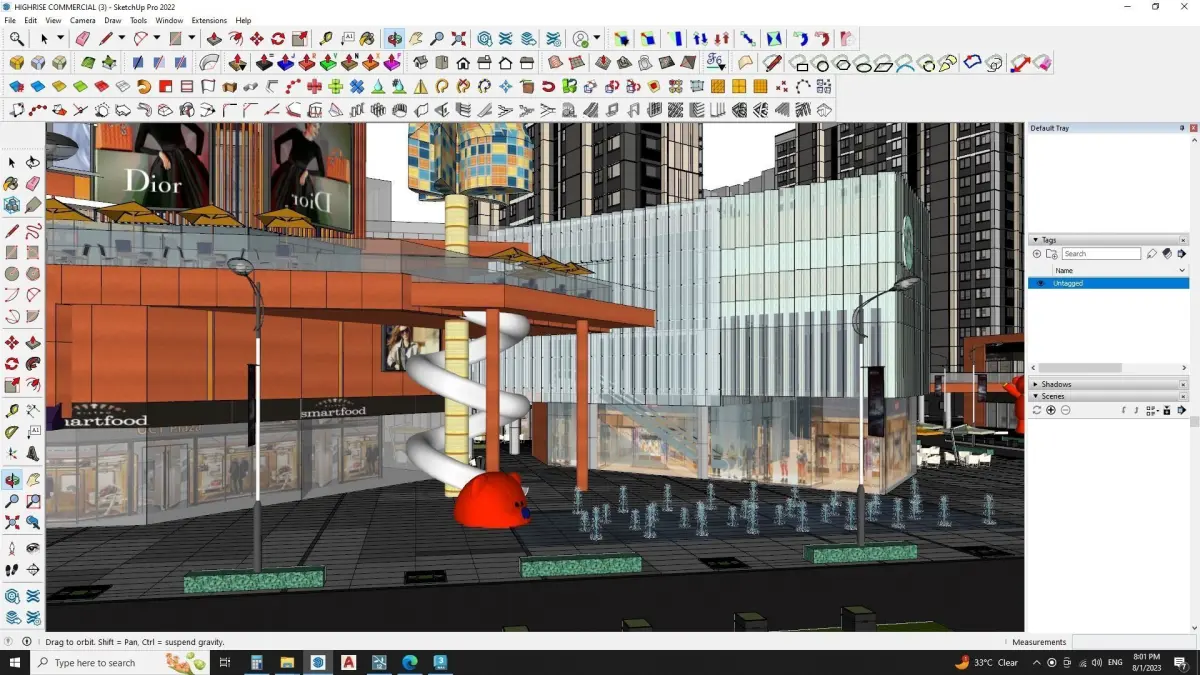This screenshot has width=1200, height=675.
Task: Choose the Tape Measure tool in top toolbar
Action: [326, 39]
